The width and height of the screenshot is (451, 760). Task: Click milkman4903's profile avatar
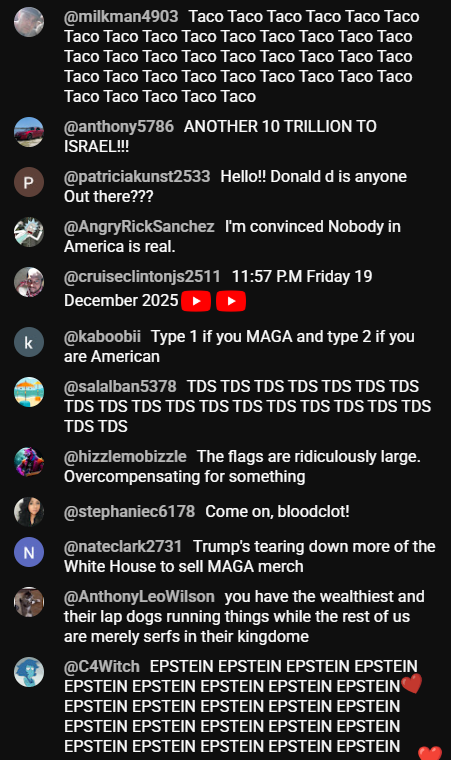[x=29, y=22]
